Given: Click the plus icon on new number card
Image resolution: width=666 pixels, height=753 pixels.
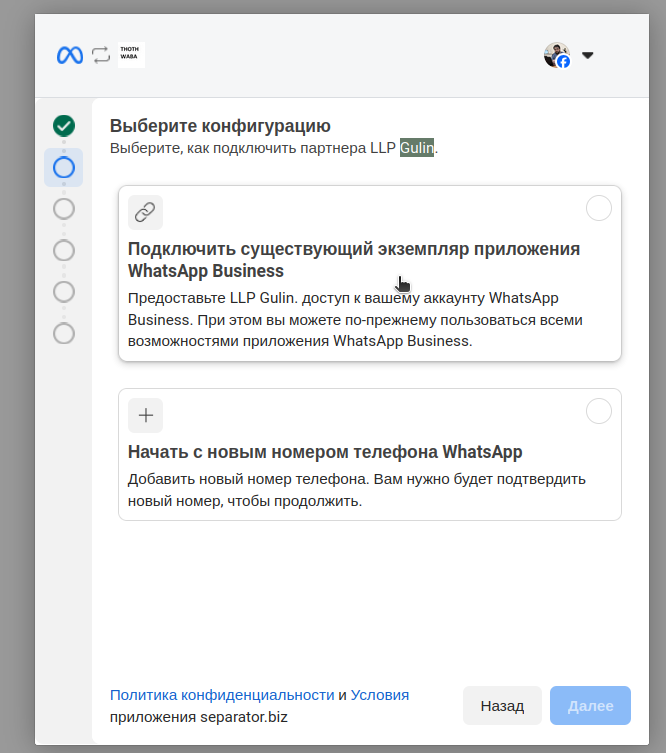Looking at the screenshot, I should (145, 415).
